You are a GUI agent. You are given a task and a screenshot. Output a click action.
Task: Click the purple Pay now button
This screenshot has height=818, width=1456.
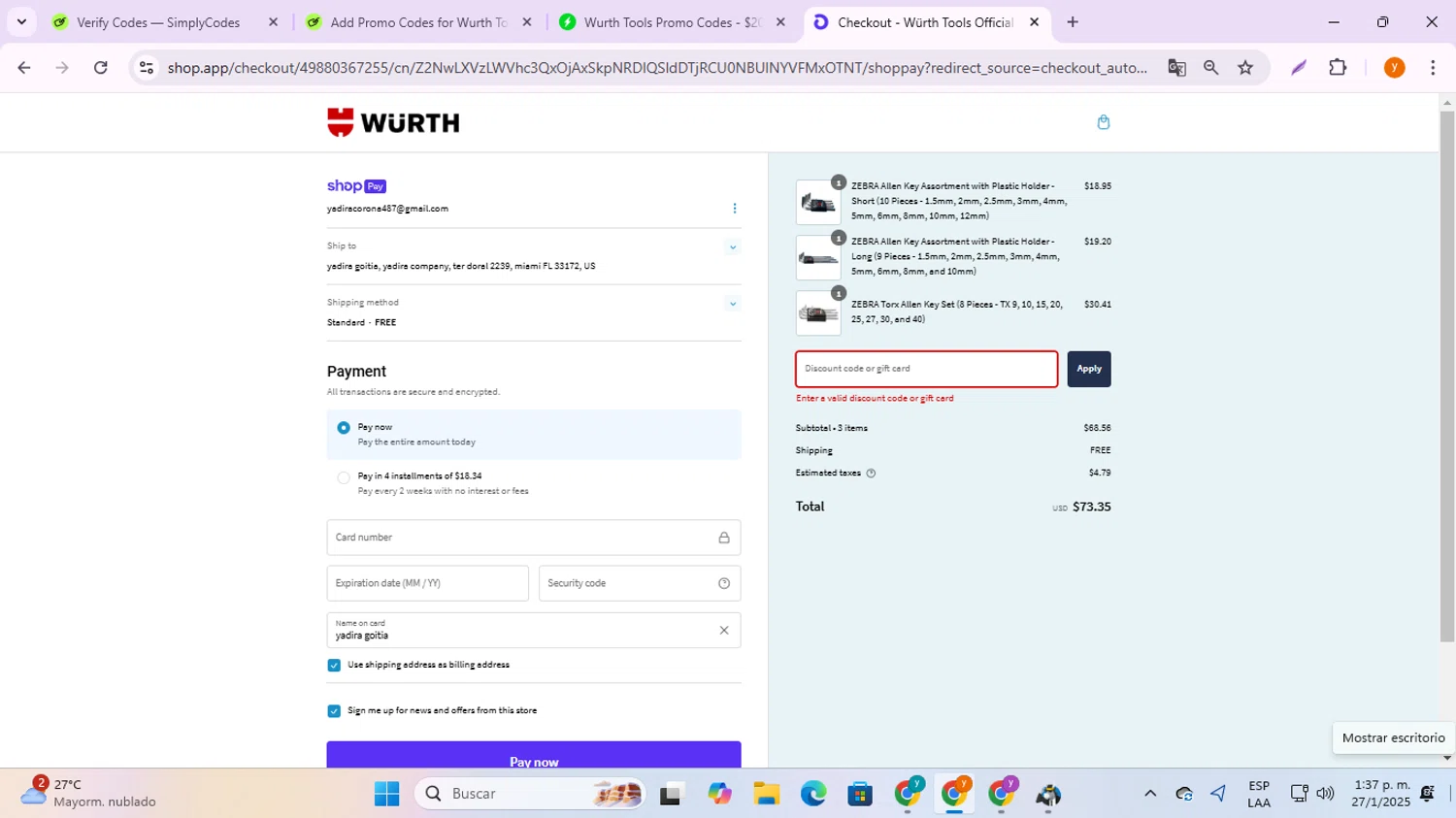click(534, 756)
